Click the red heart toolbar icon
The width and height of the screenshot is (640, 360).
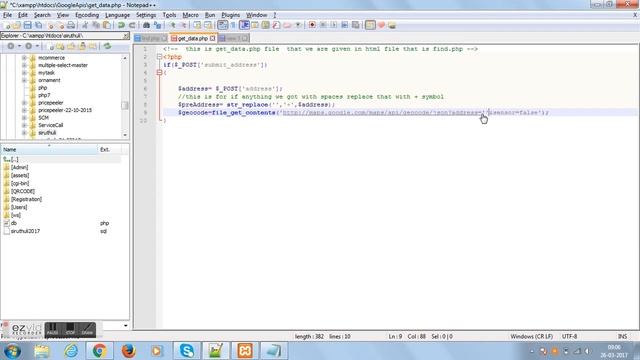(381, 25)
